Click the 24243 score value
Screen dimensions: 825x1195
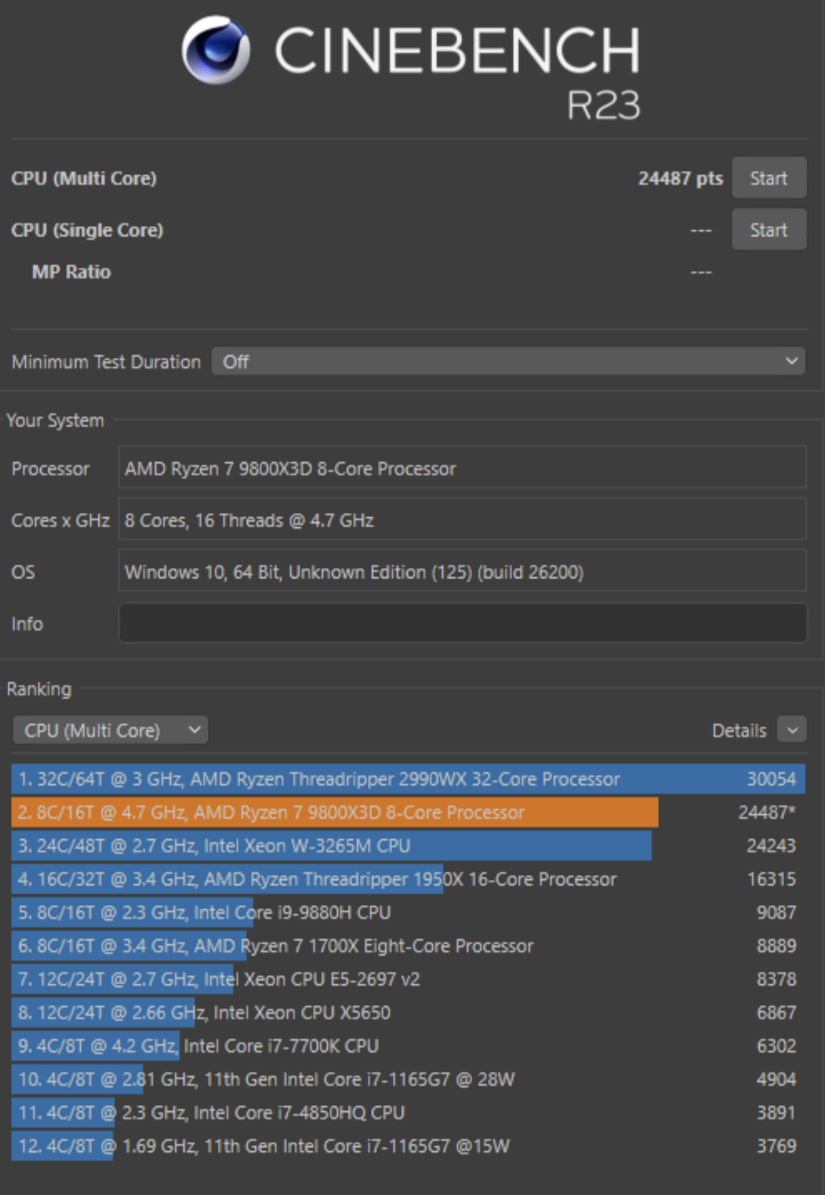pos(771,846)
